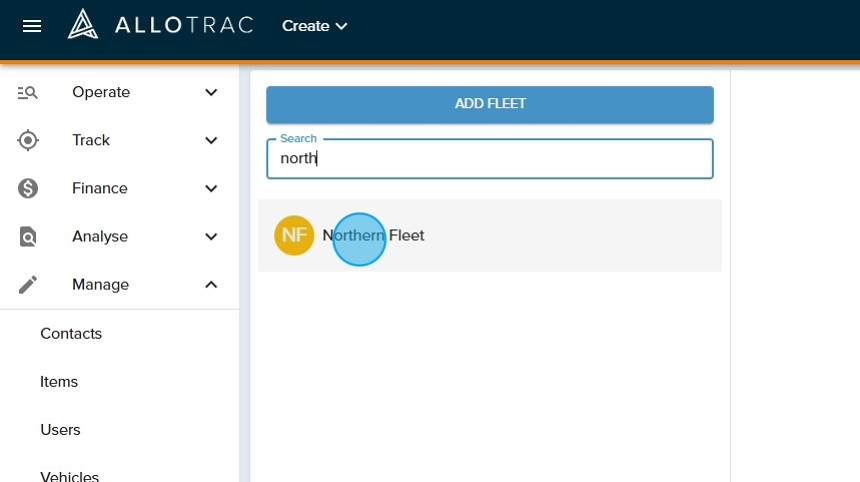This screenshot has height=482, width=860.
Task: Click the Track crosshair target icon
Action: pyautogui.click(x=28, y=140)
